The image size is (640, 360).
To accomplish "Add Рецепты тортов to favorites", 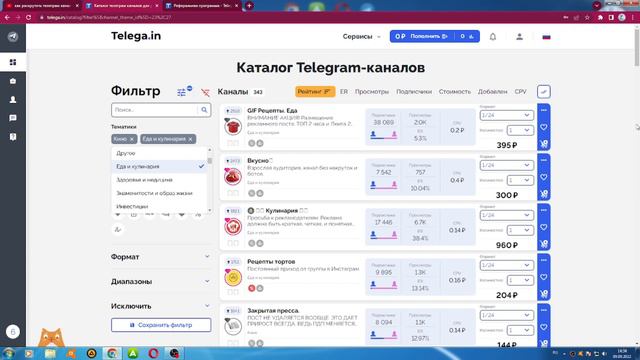I will 544,277.
